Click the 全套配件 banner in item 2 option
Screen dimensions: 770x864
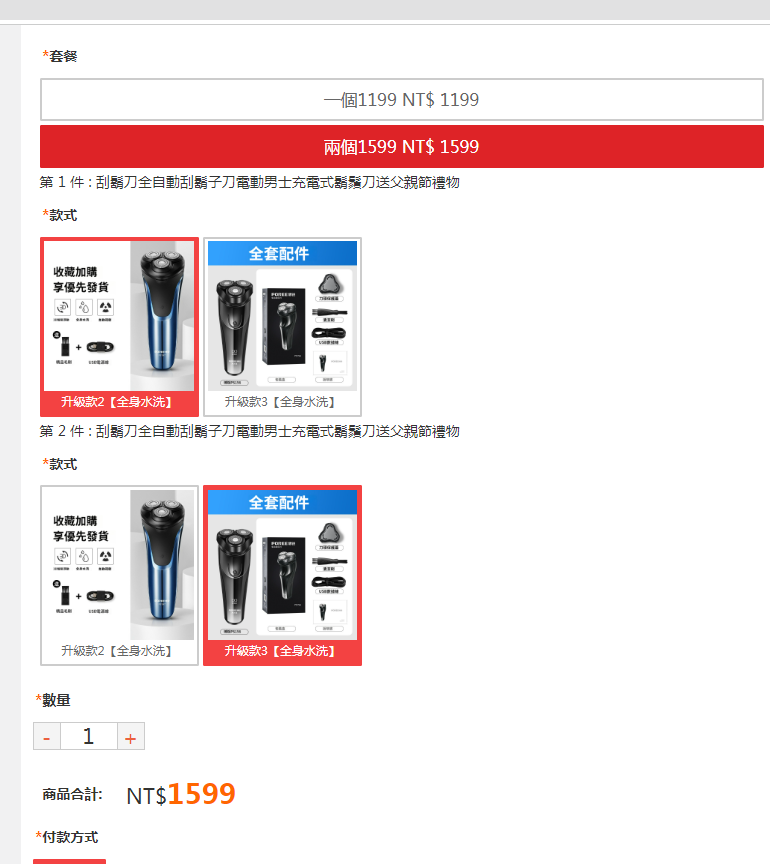point(282,503)
